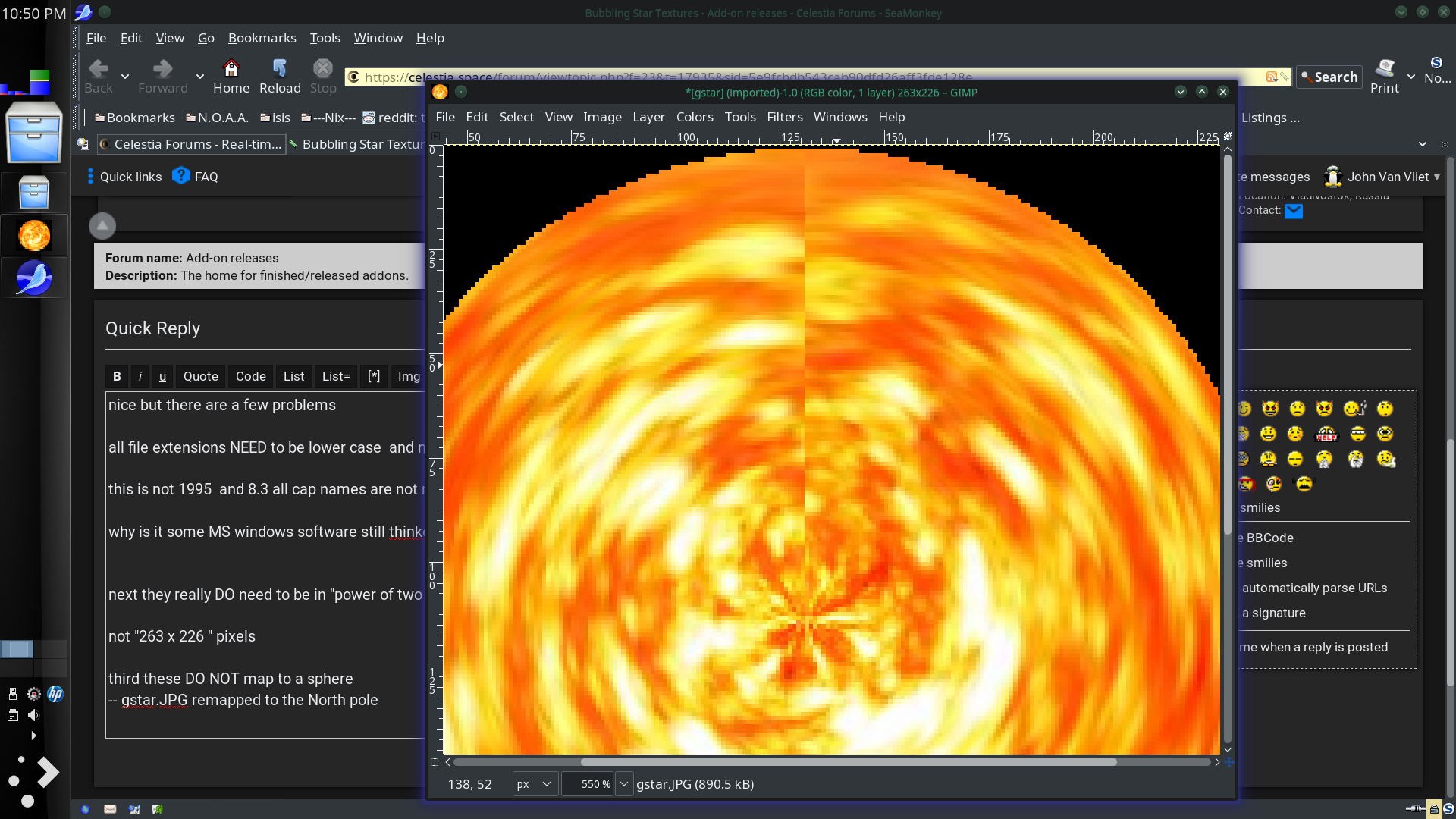The image size is (1456, 819).
Task: Open GIMP's image menu button at ruler origin
Action: (435, 136)
